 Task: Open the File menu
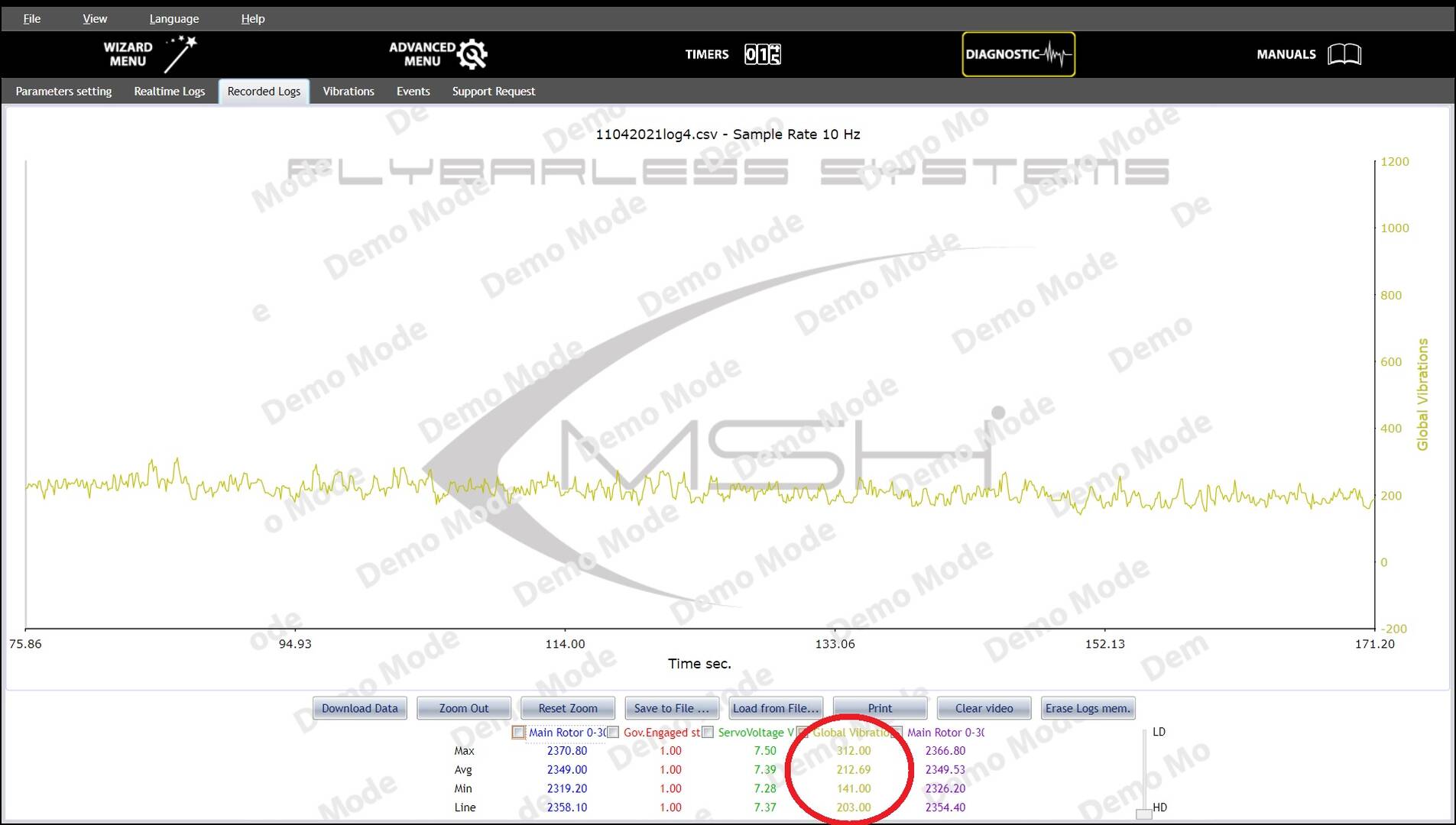[x=31, y=18]
